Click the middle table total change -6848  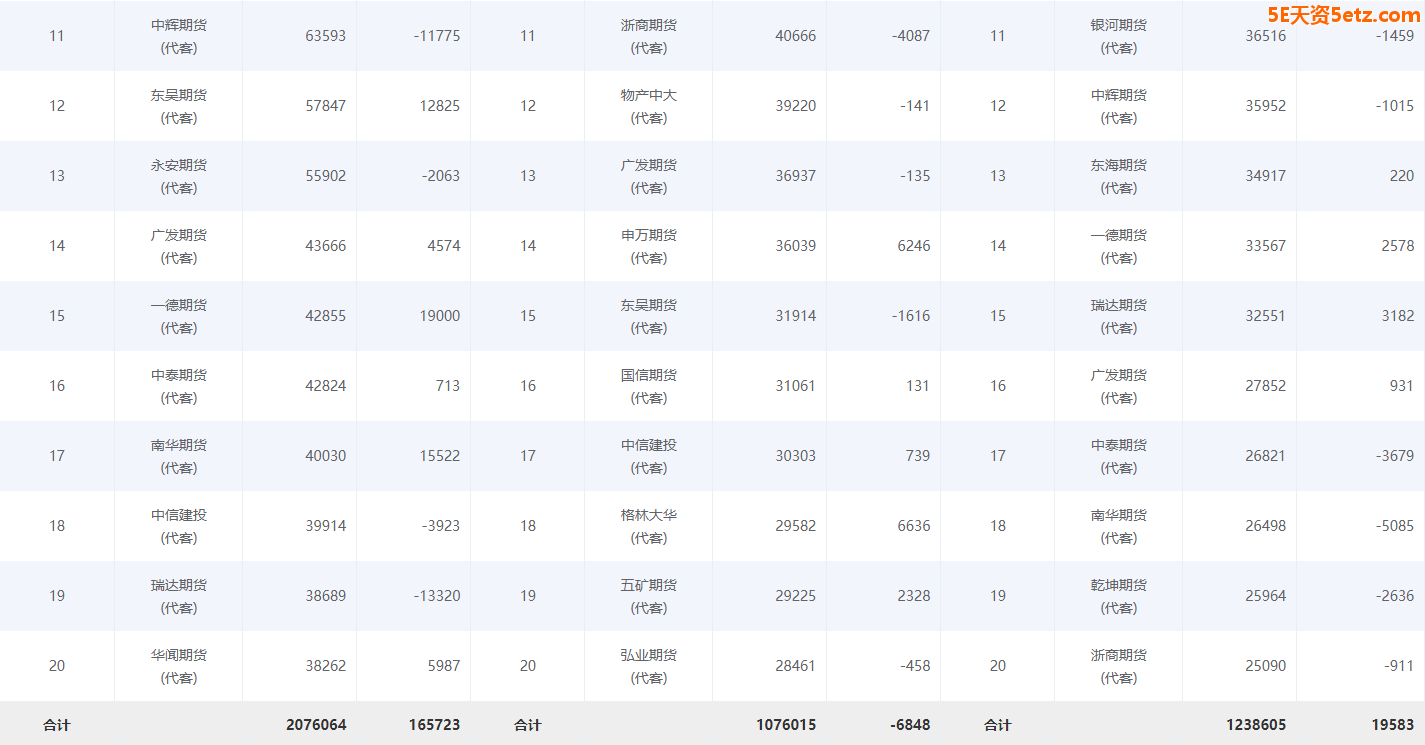[x=910, y=725]
